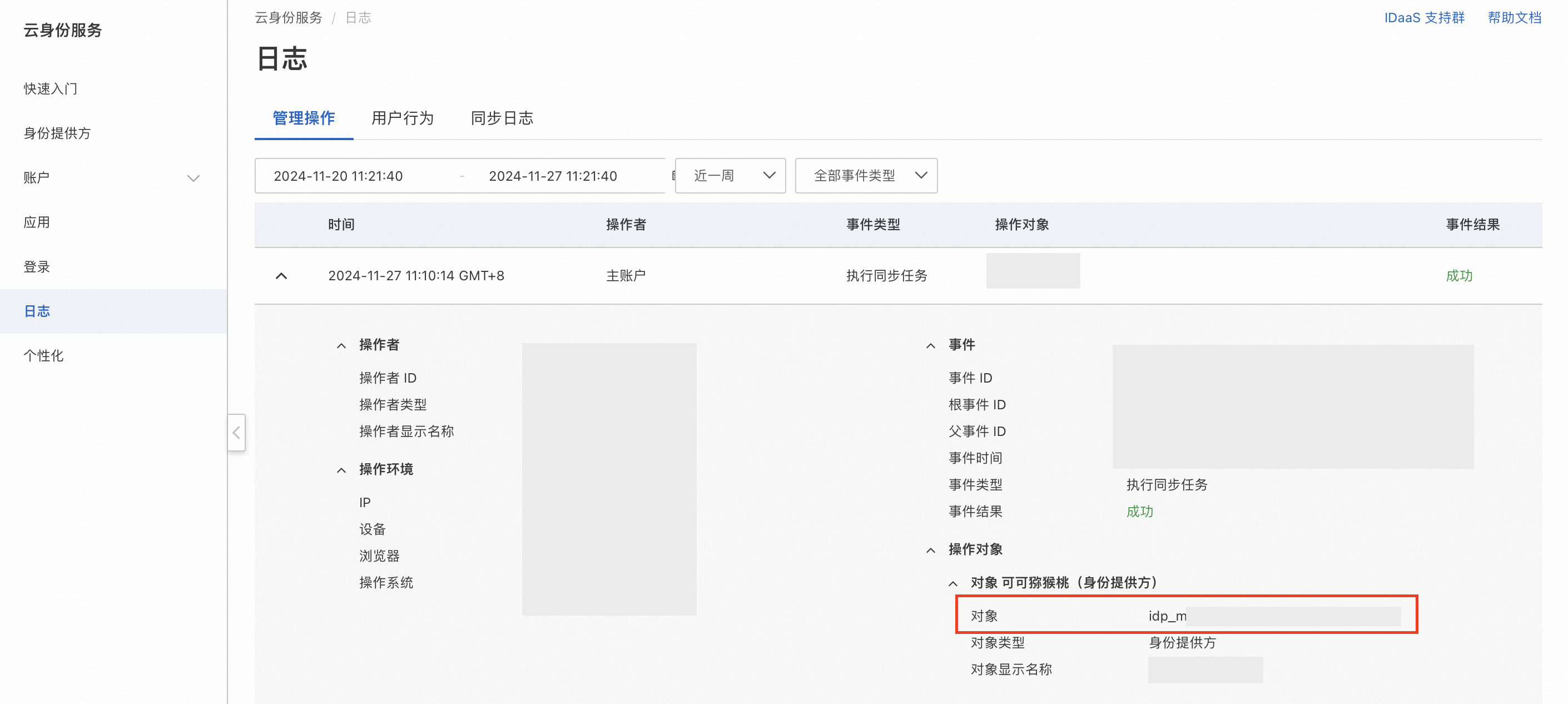Click the 主账户 operator cell
The image size is (1568, 704).
click(x=626, y=276)
